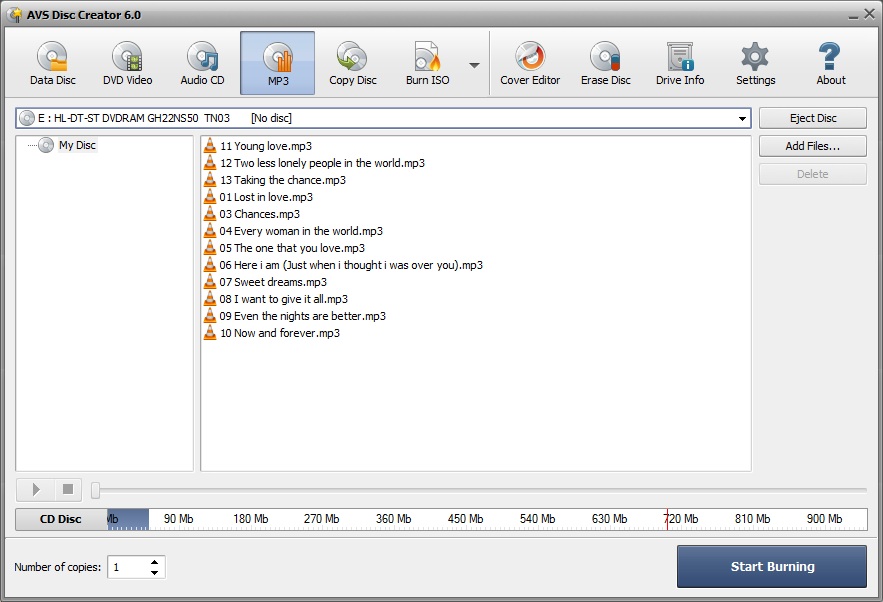The height and width of the screenshot is (602, 883).
Task: Open the Settings panel
Action: tap(755, 62)
